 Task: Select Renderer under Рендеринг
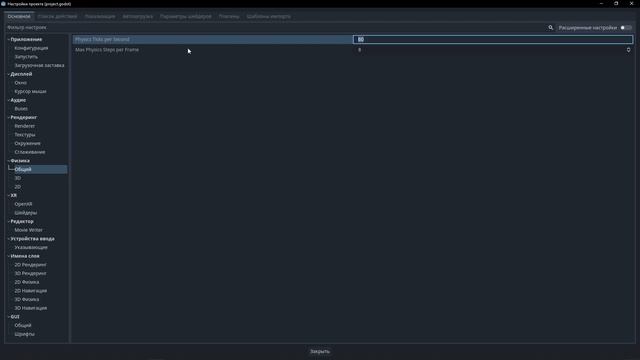[24, 126]
